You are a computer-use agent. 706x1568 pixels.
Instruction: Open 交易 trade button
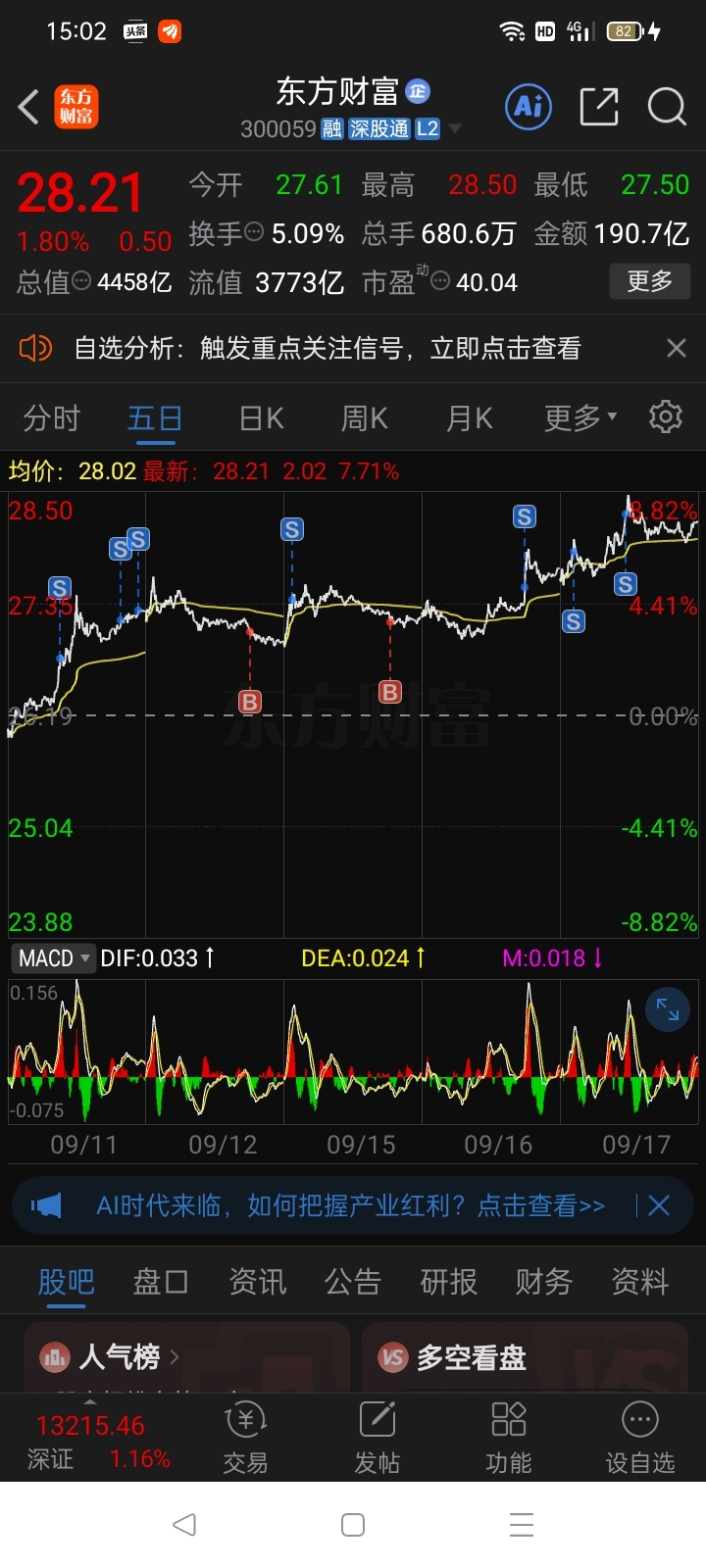pos(245,1438)
